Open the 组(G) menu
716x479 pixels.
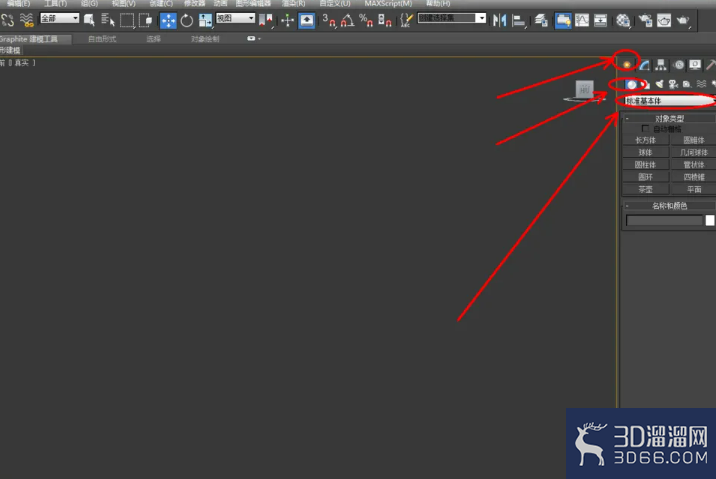[x=89, y=4]
